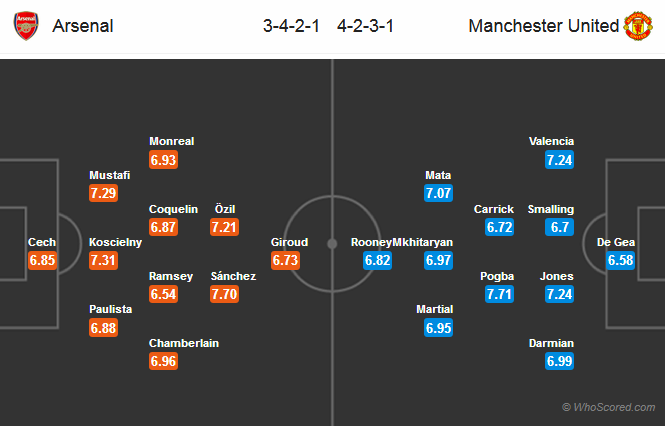Click Özil's 7.21 rating badge
The height and width of the screenshot is (426, 665).
point(225,227)
